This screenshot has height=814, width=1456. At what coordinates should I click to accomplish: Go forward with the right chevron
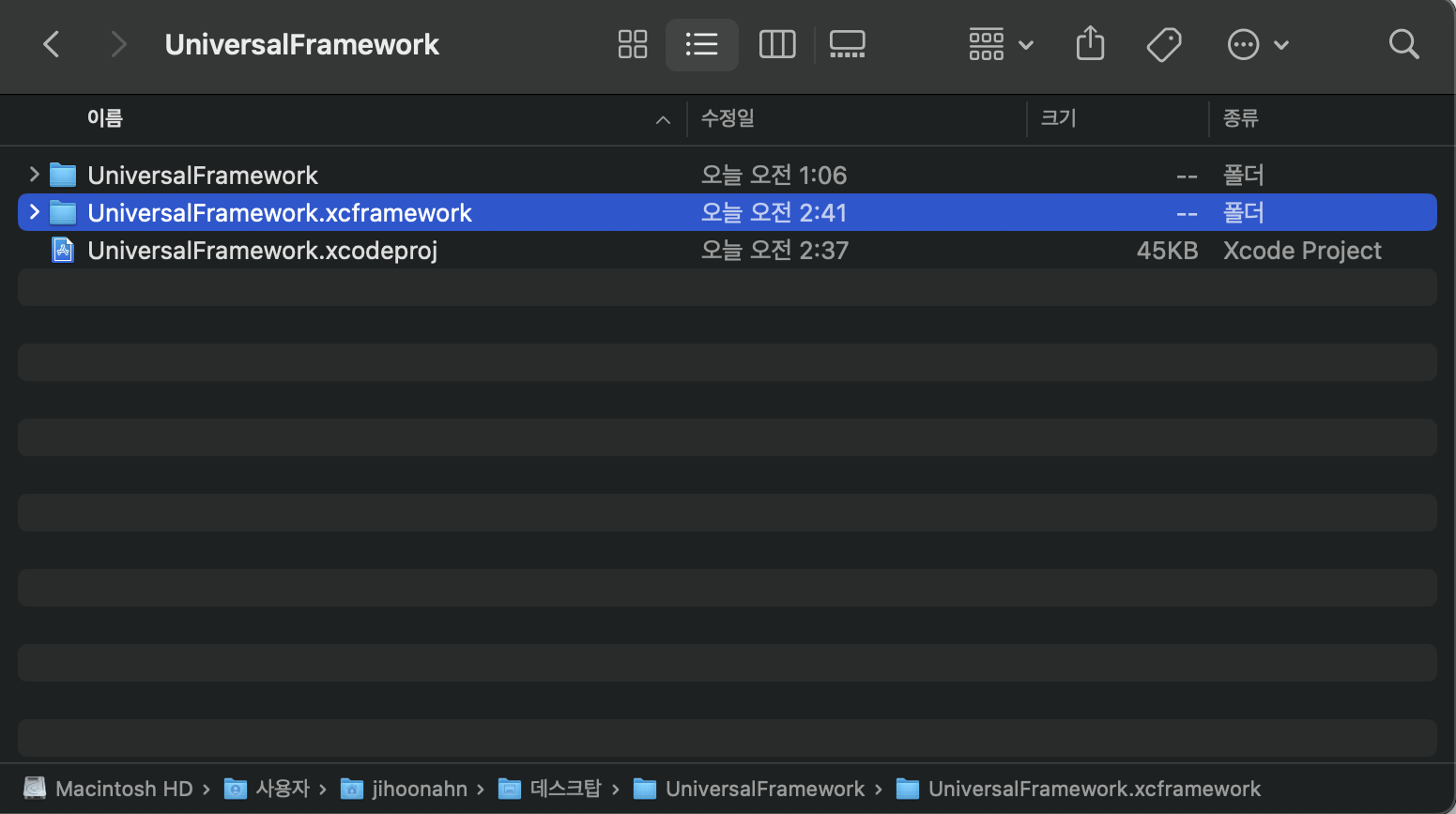tap(118, 44)
